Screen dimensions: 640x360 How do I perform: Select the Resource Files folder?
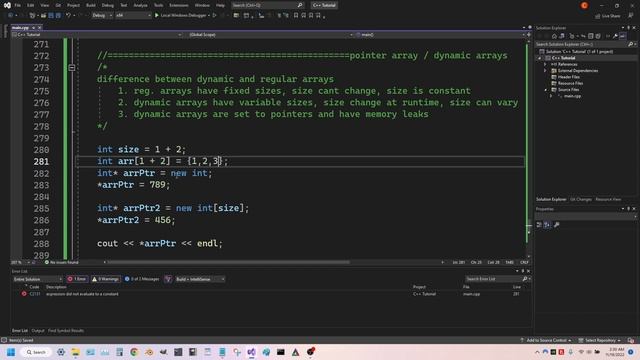(570, 83)
